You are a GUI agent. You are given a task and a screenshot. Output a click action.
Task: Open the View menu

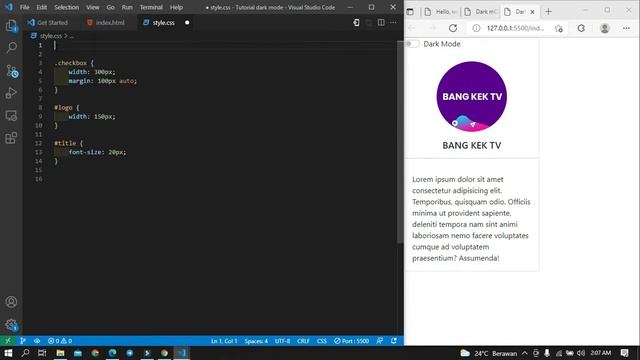click(x=93, y=7)
